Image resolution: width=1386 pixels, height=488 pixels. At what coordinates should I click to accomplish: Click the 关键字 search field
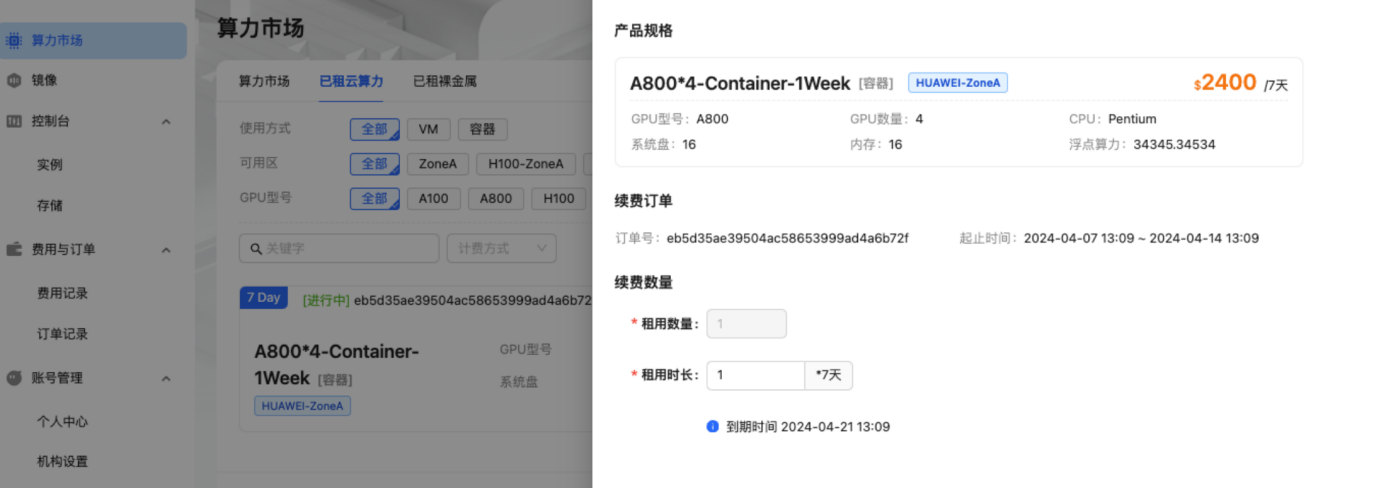(x=345, y=248)
